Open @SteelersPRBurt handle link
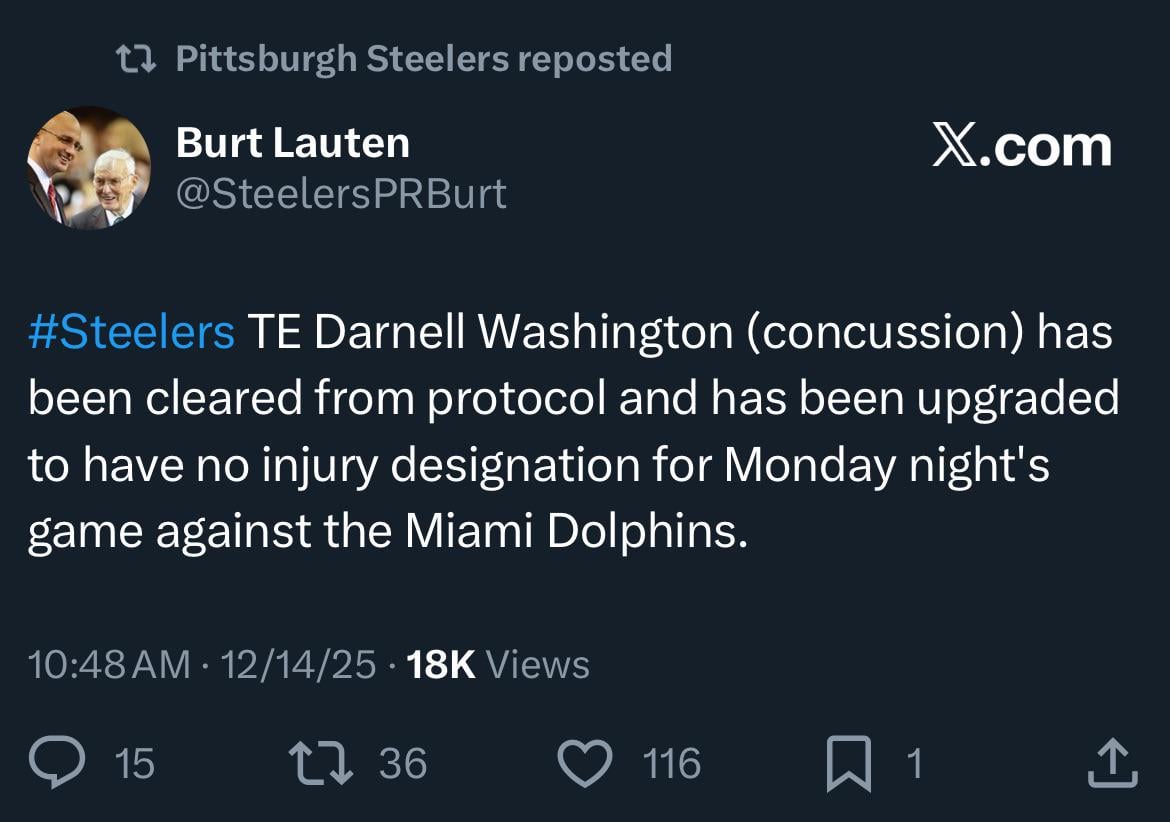 click(x=340, y=193)
